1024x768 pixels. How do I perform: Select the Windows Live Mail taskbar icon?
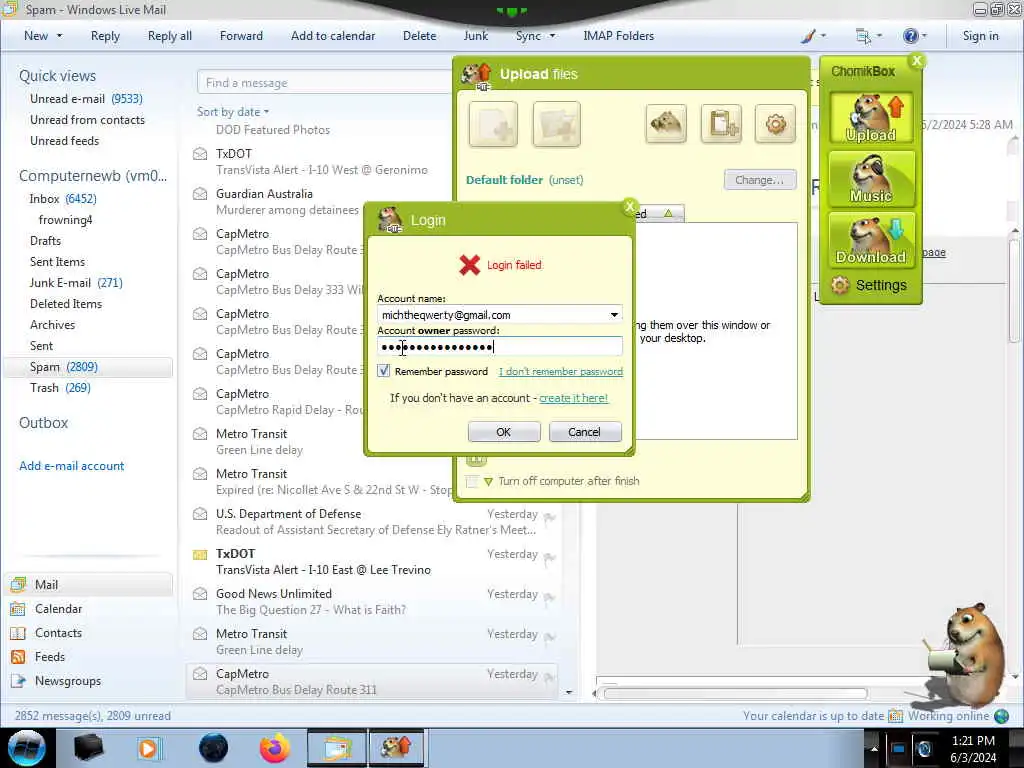click(x=336, y=748)
